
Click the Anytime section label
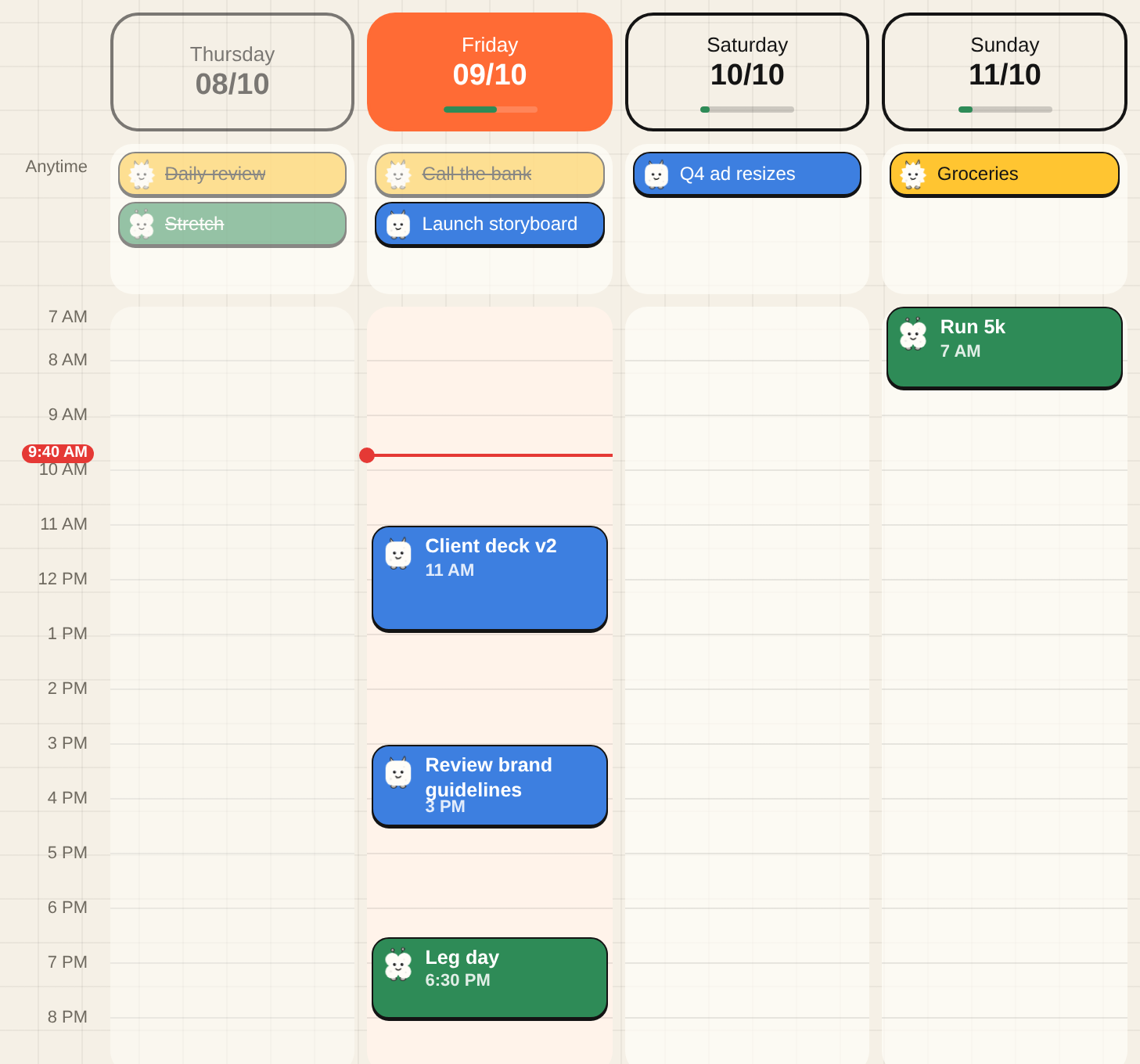tap(56, 167)
